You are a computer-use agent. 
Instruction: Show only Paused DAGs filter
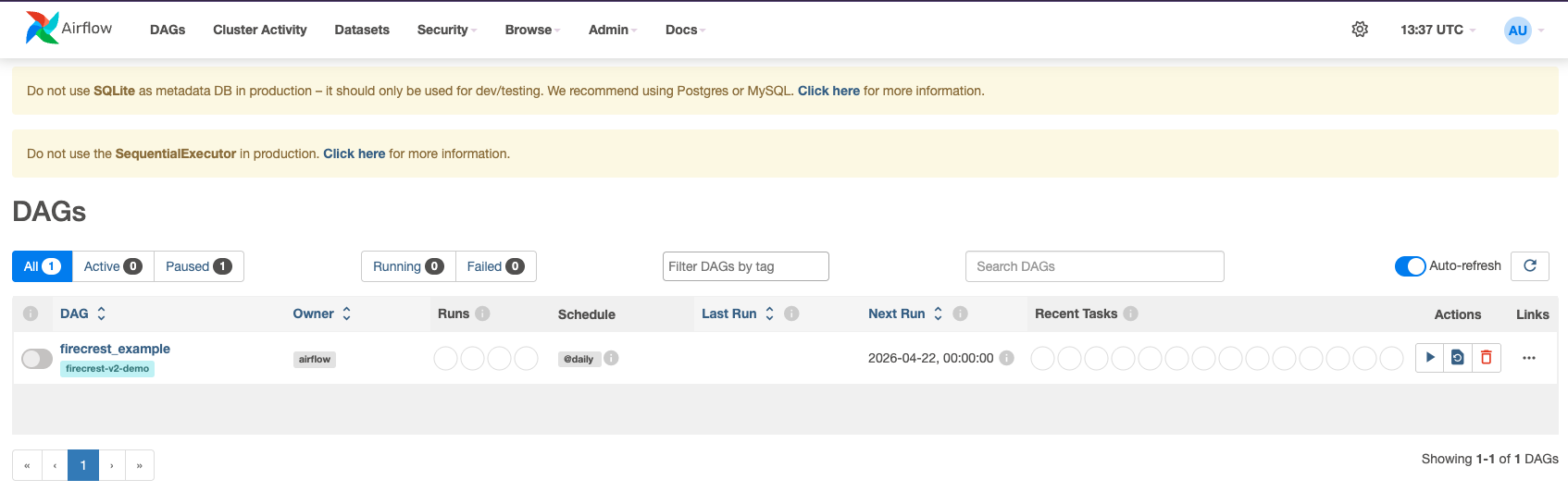click(198, 266)
